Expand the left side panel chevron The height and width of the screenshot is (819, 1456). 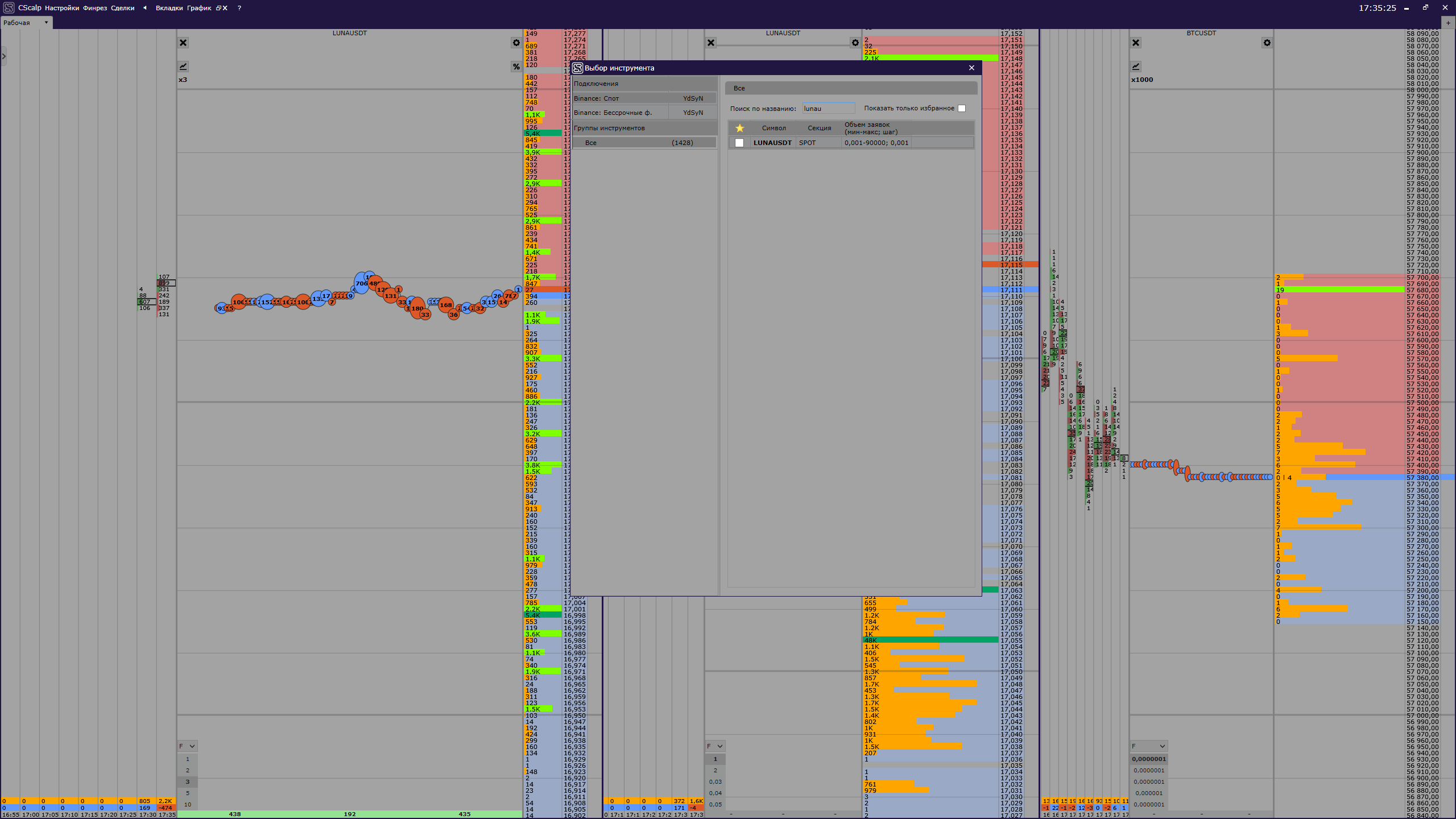[3, 56]
